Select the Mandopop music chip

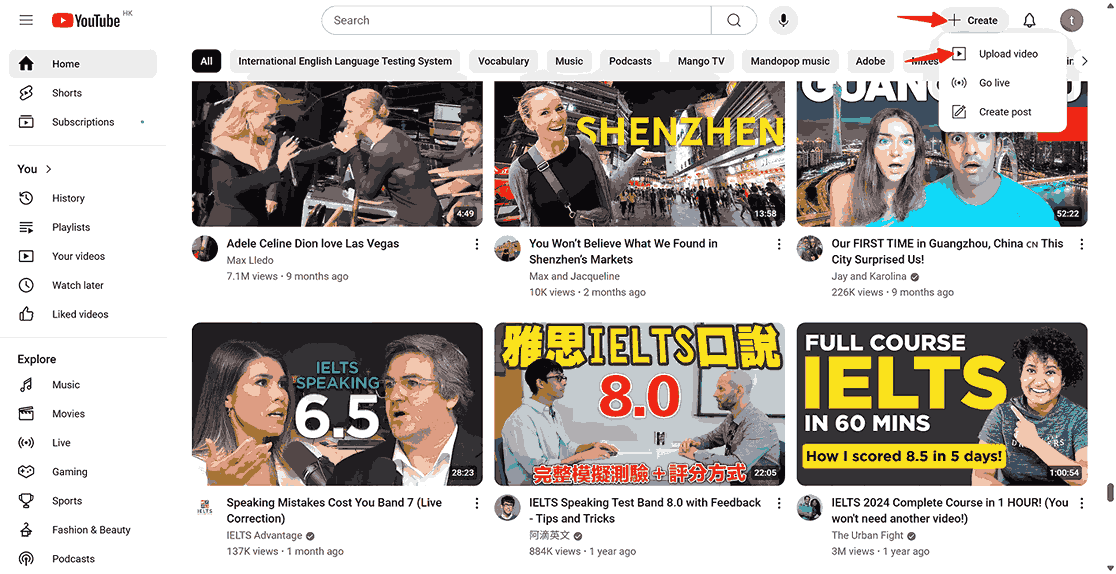click(x=790, y=61)
